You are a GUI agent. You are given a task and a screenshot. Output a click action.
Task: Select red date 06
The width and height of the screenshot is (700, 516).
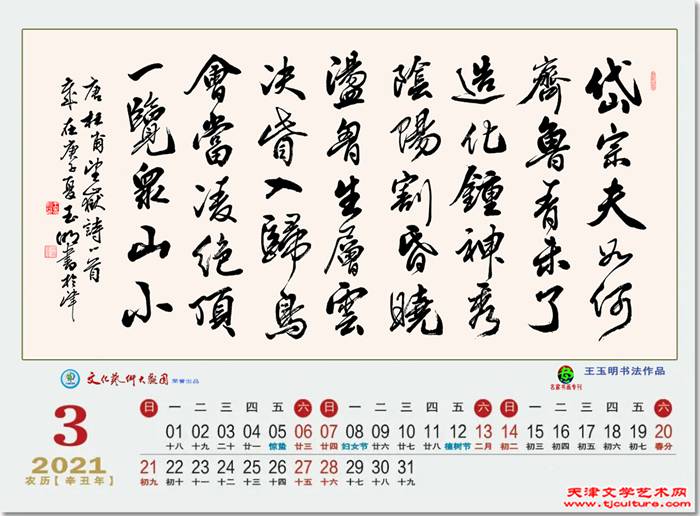pos(303,432)
